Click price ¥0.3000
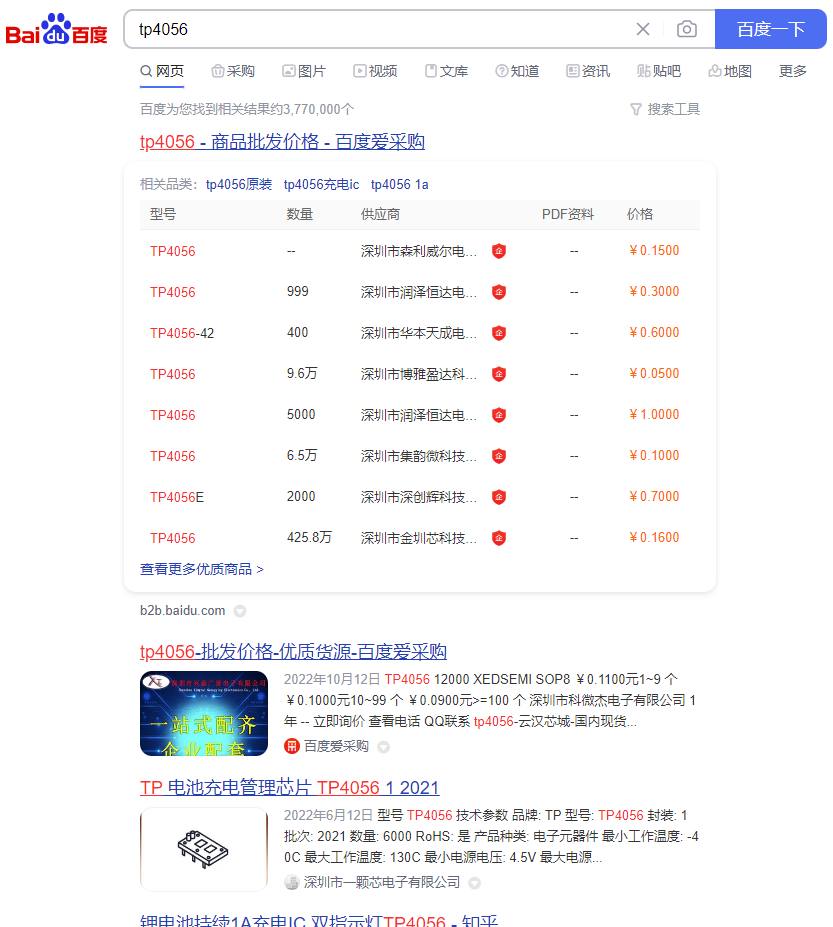The height and width of the screenshot is (927, 833). tap(654, 291)
